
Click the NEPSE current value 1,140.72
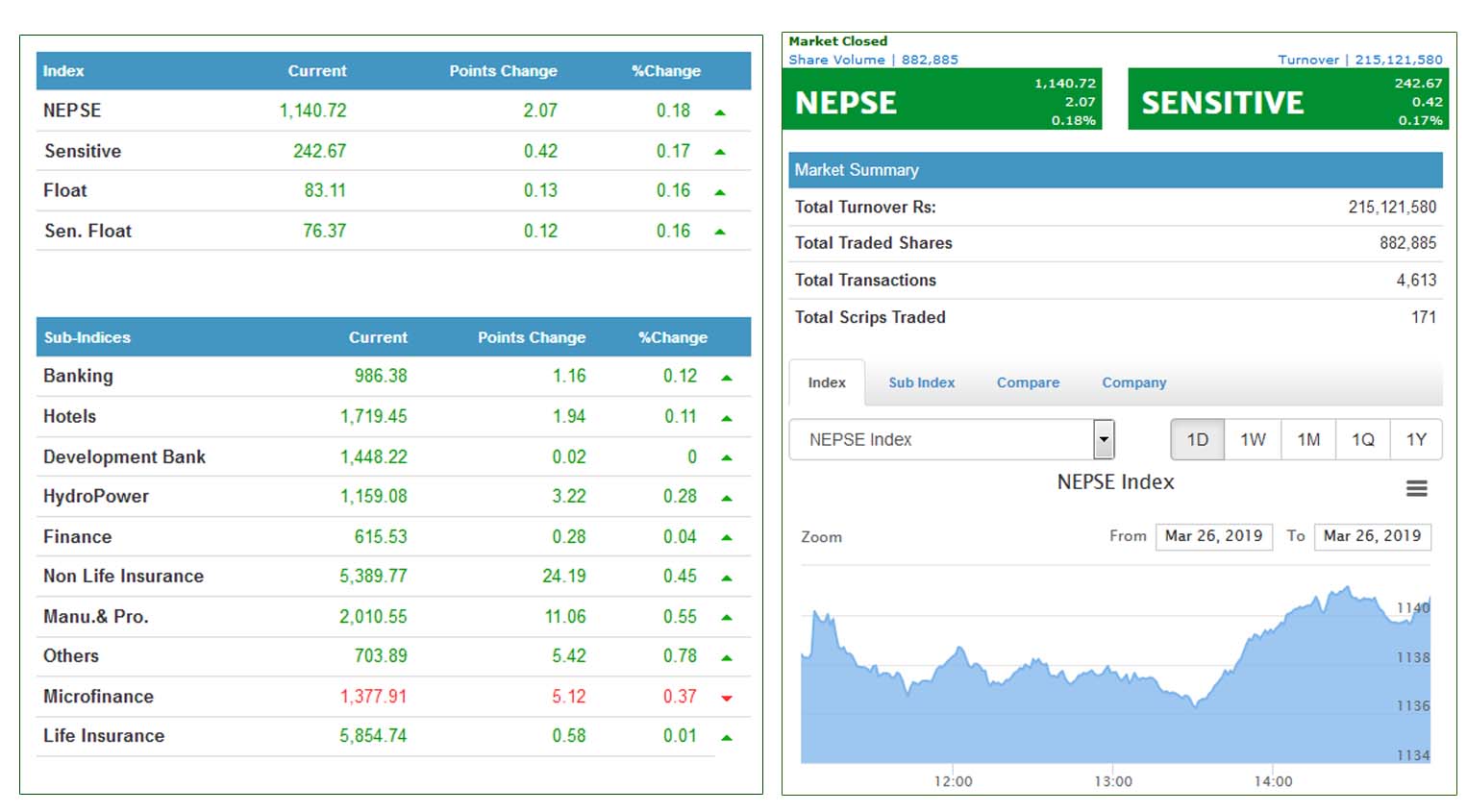[x=312, y=111]
